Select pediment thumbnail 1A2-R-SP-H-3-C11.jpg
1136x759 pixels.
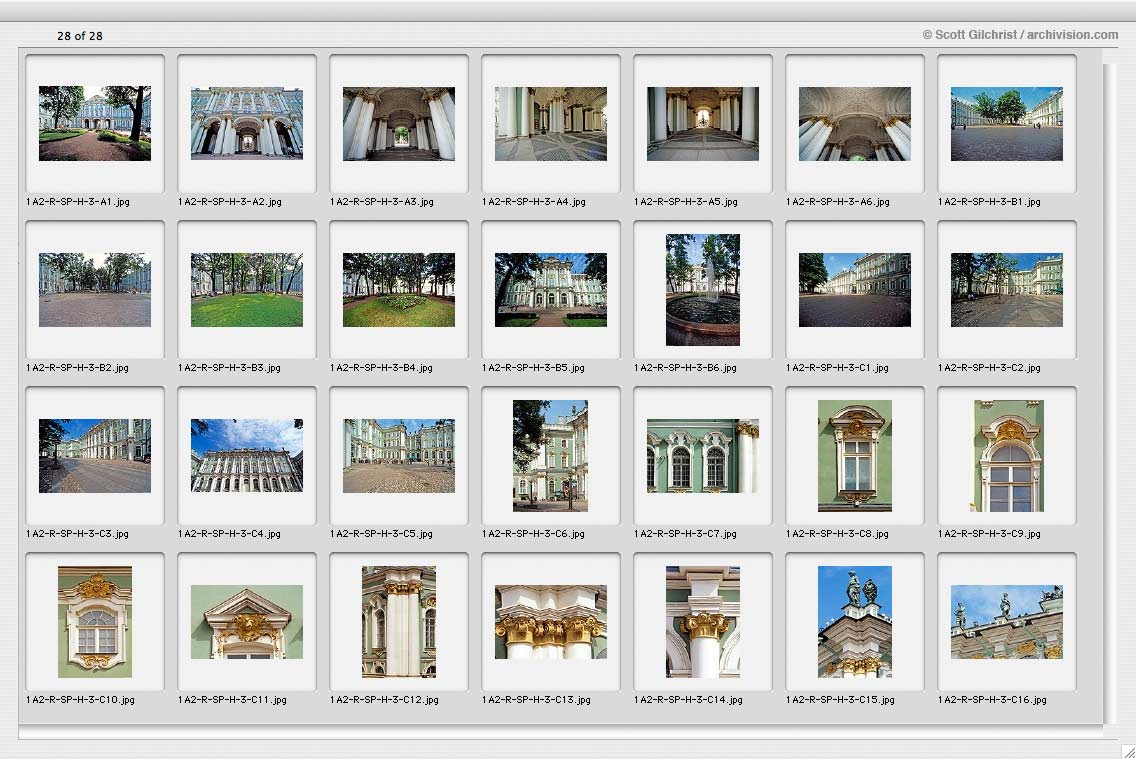(x=247, y=621)
